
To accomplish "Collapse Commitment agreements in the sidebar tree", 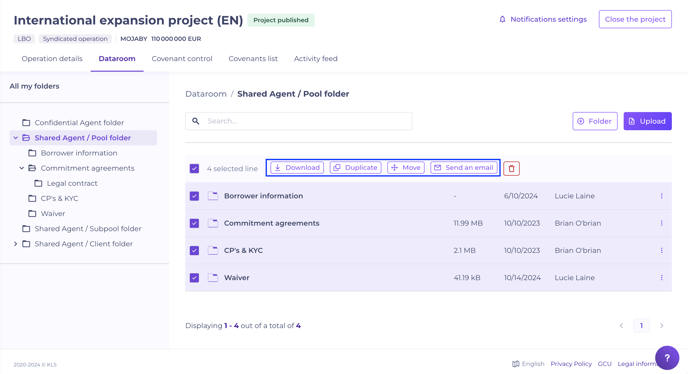I will (22, 168).
